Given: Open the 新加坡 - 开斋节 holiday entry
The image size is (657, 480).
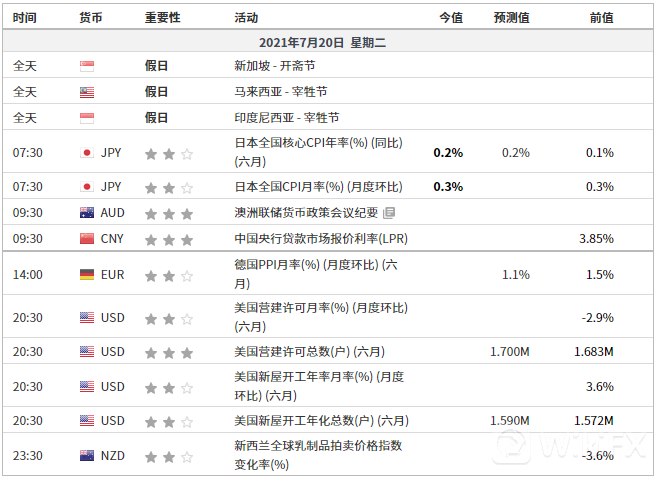Looking at the screenshot, I should click(x=274, y=66).
